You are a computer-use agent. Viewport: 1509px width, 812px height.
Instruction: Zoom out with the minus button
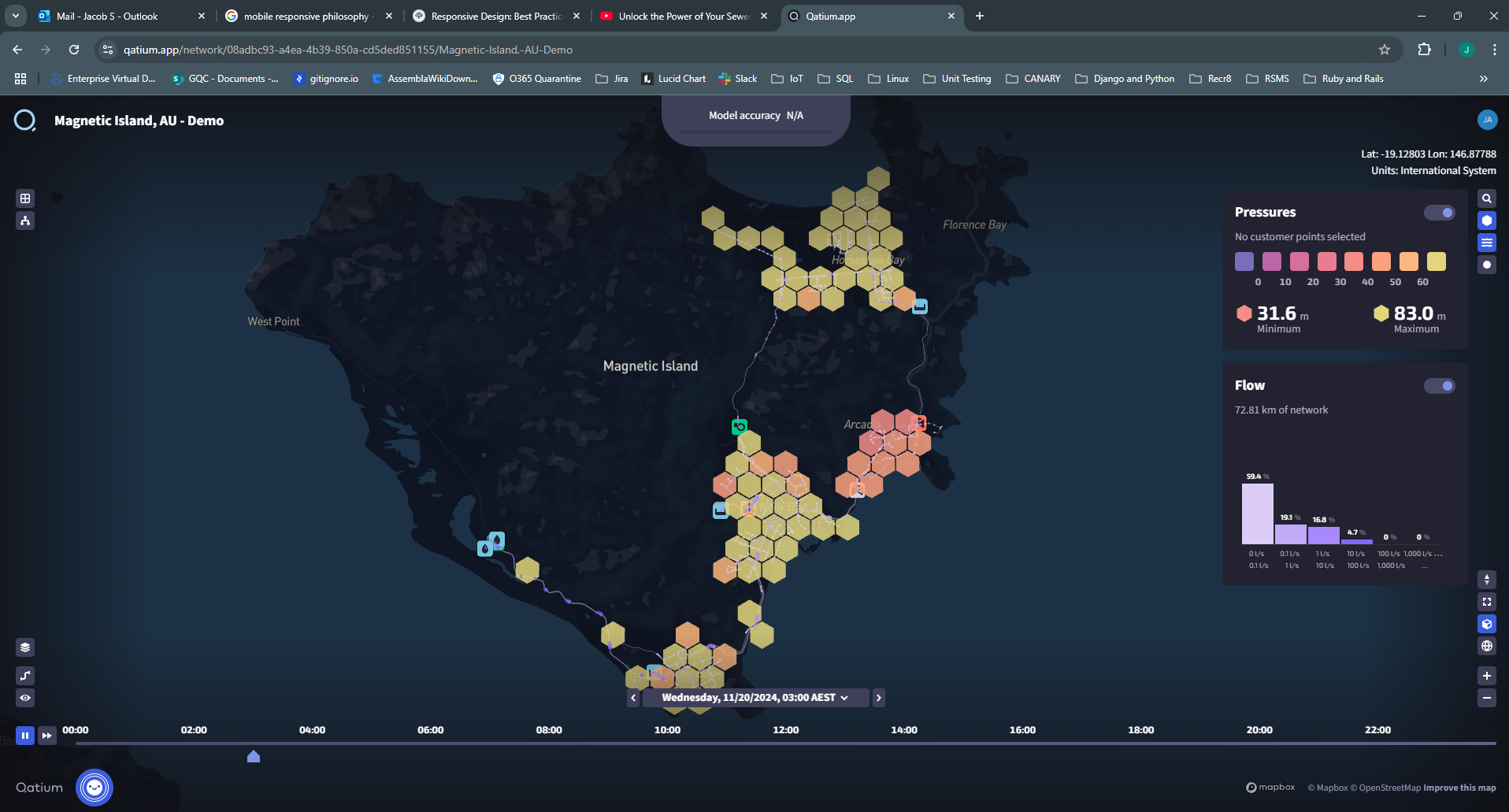click(x=1486, y=698)
